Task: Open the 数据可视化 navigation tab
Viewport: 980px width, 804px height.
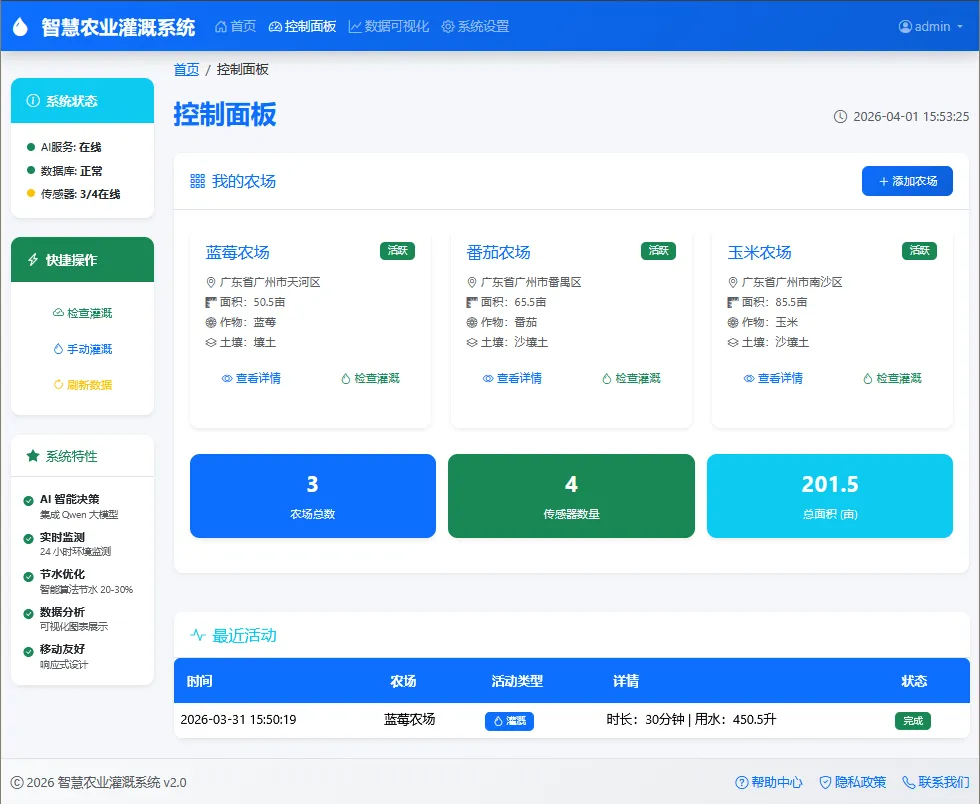Action: click(389, 26)
